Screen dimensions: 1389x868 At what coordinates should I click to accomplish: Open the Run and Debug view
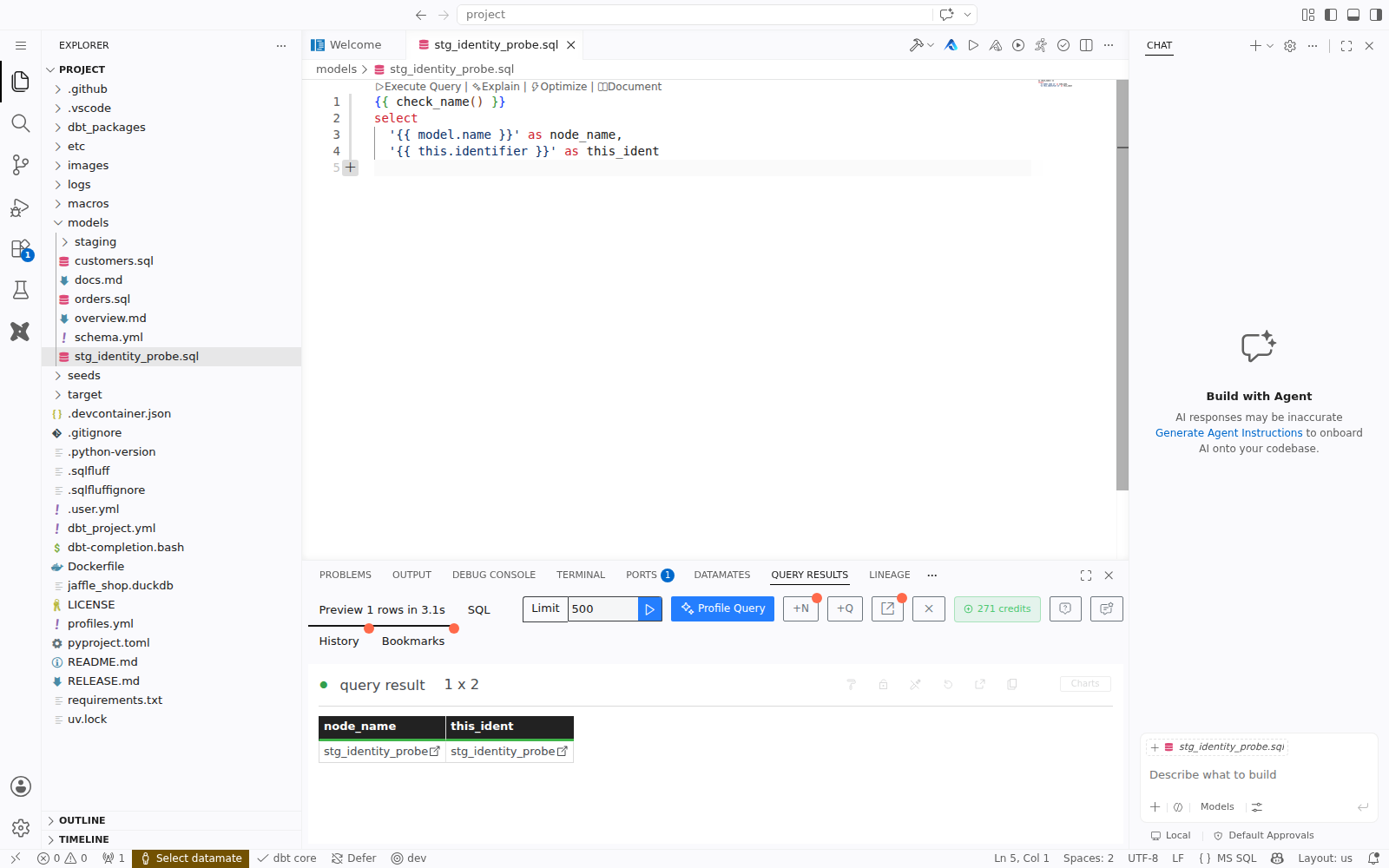[21, 207]
